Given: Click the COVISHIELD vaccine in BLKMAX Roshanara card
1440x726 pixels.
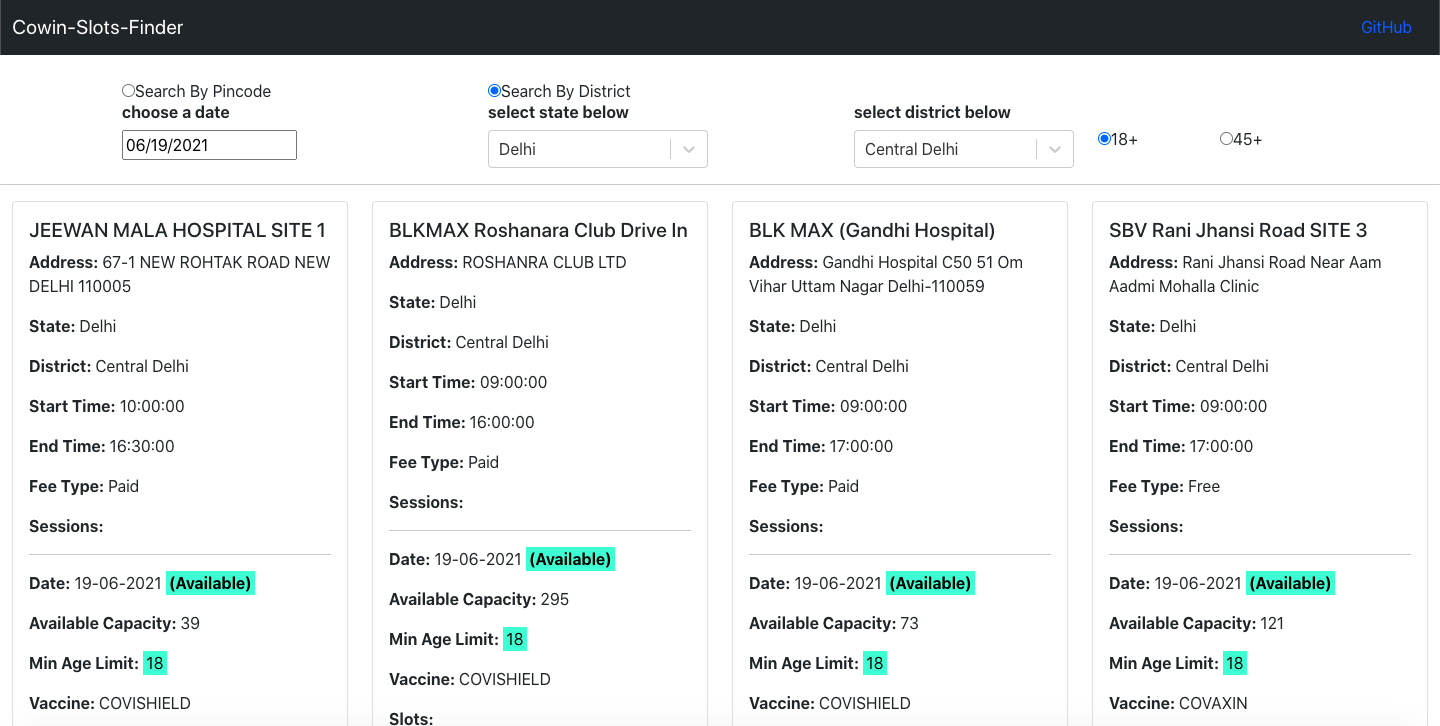Looking at the screenshot, I should coord(505,679).
